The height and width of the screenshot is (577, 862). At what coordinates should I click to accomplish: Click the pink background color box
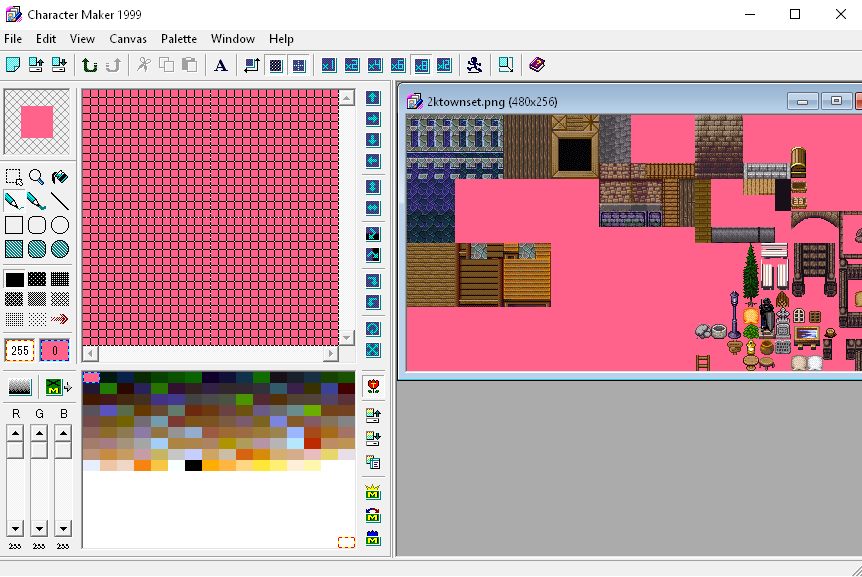point(54,351)
